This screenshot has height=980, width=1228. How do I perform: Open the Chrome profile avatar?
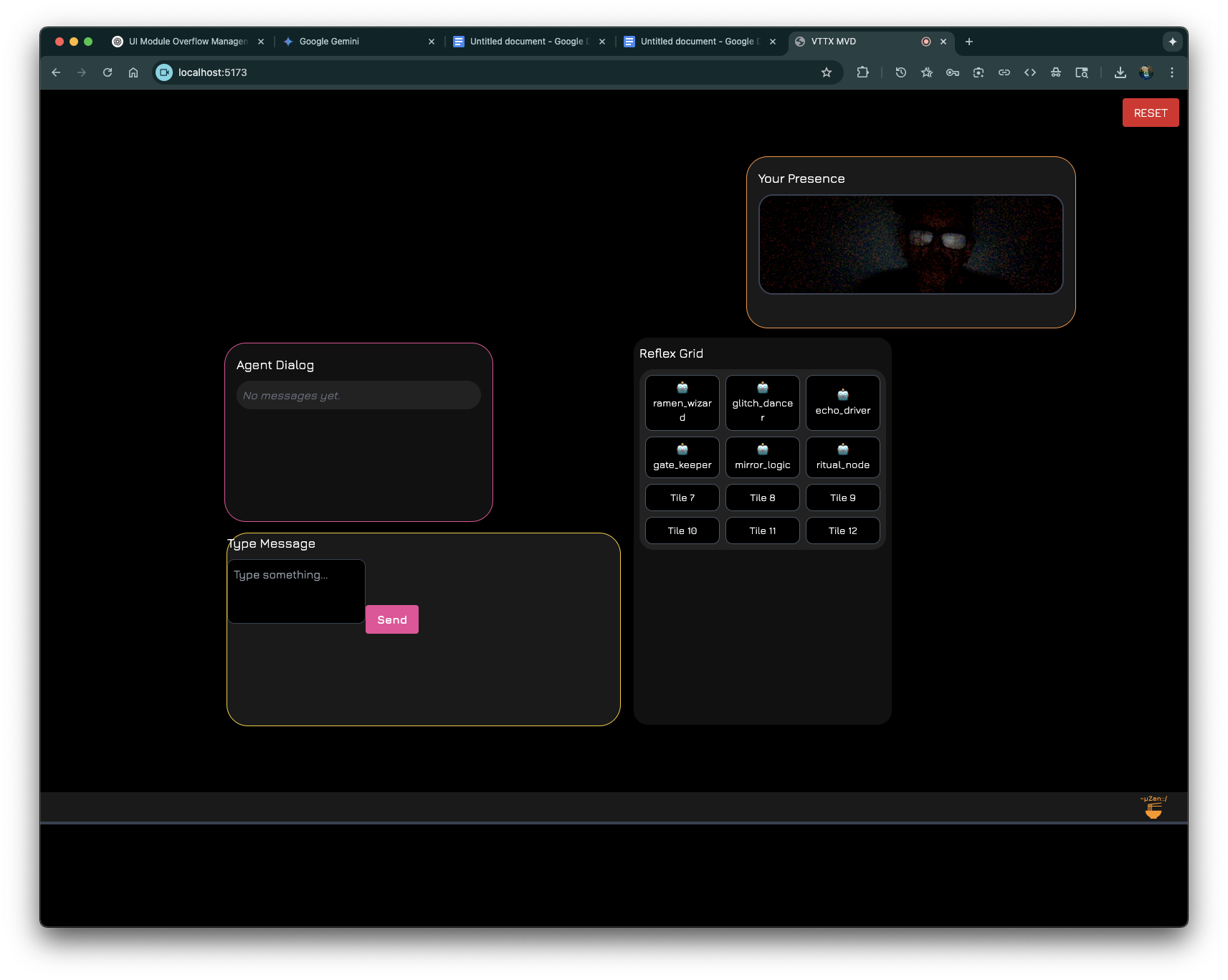click(x=1146, y=72)
